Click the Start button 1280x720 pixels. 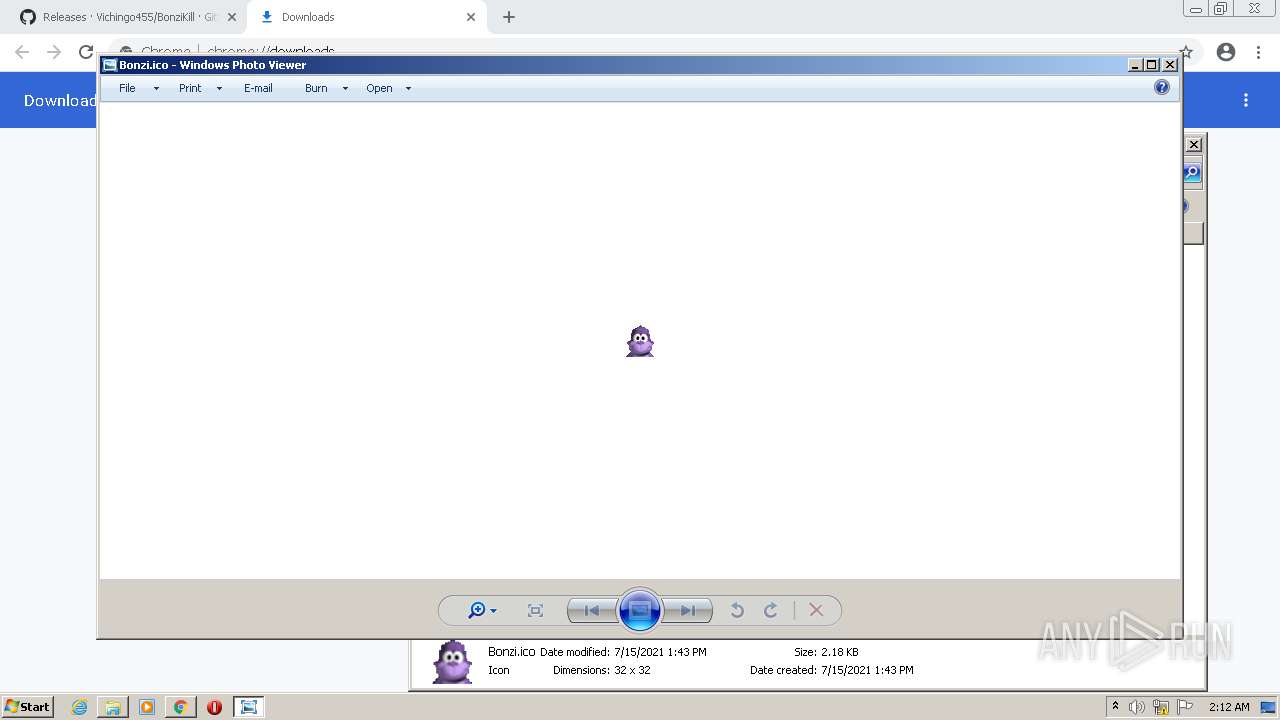click(x=27, y=706)
